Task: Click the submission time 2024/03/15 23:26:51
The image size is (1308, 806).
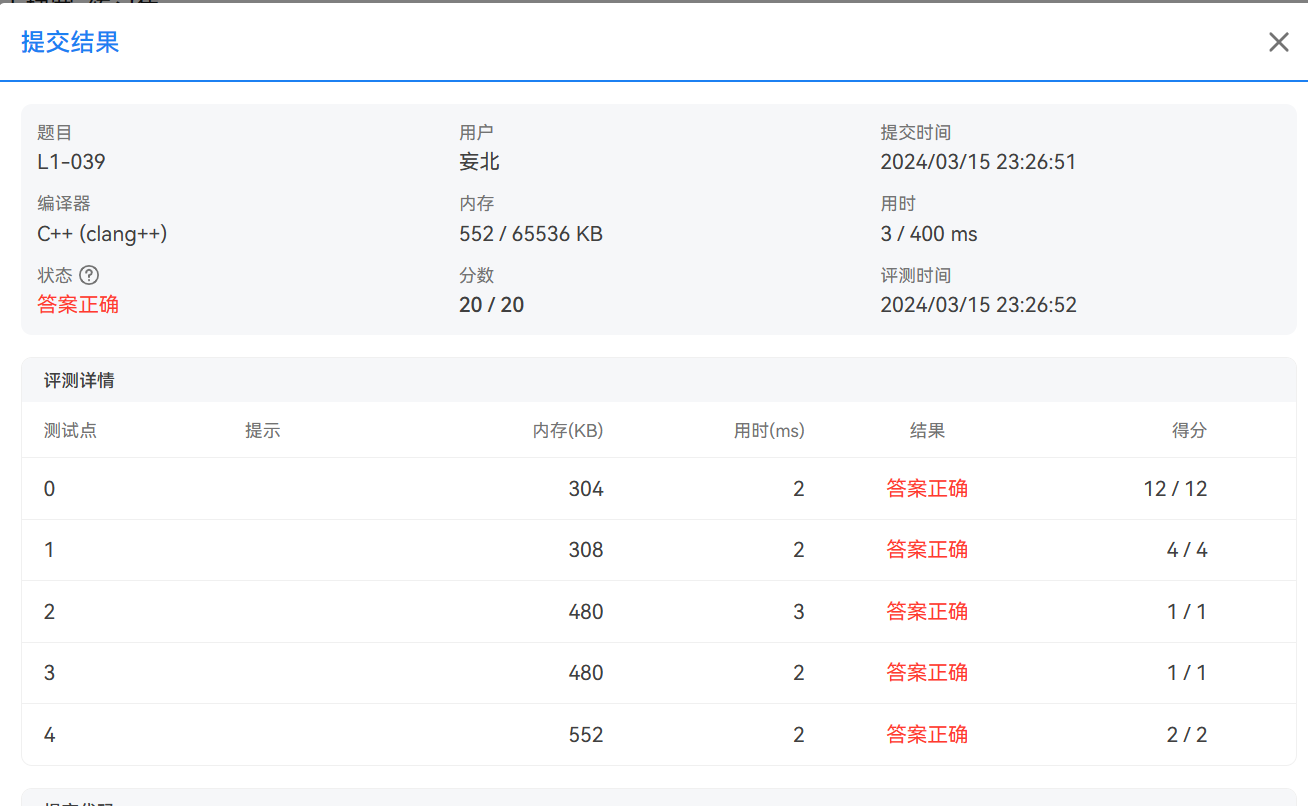Action: pos(978,162)
